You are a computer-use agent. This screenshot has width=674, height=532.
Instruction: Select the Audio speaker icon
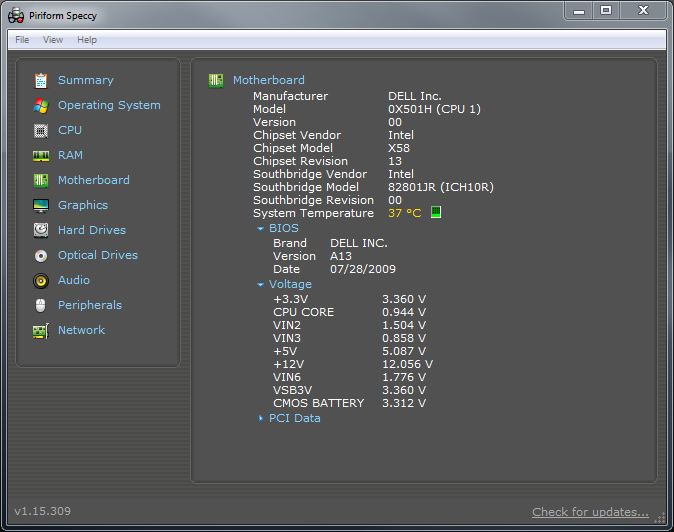click(41, 280)
